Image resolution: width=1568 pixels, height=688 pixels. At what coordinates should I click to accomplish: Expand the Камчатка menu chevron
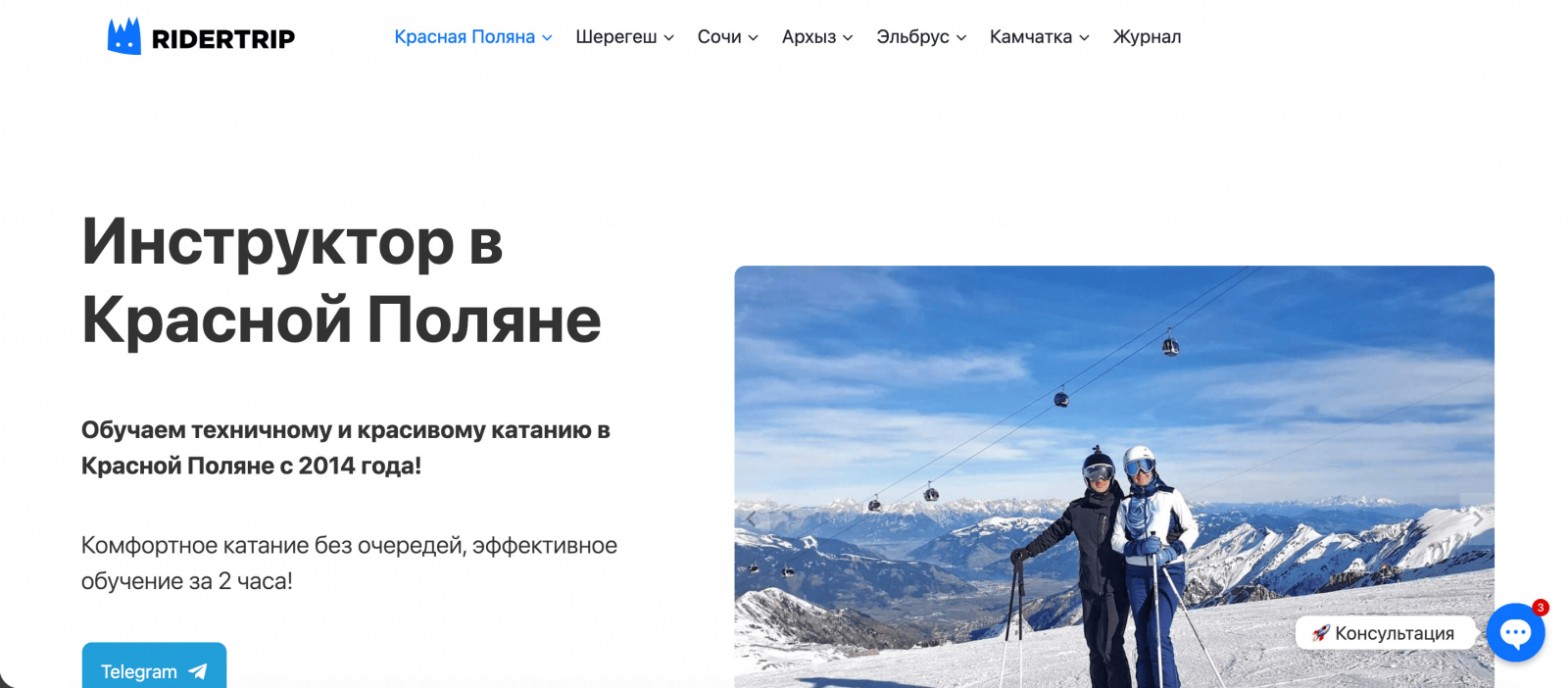[1084, 38]
